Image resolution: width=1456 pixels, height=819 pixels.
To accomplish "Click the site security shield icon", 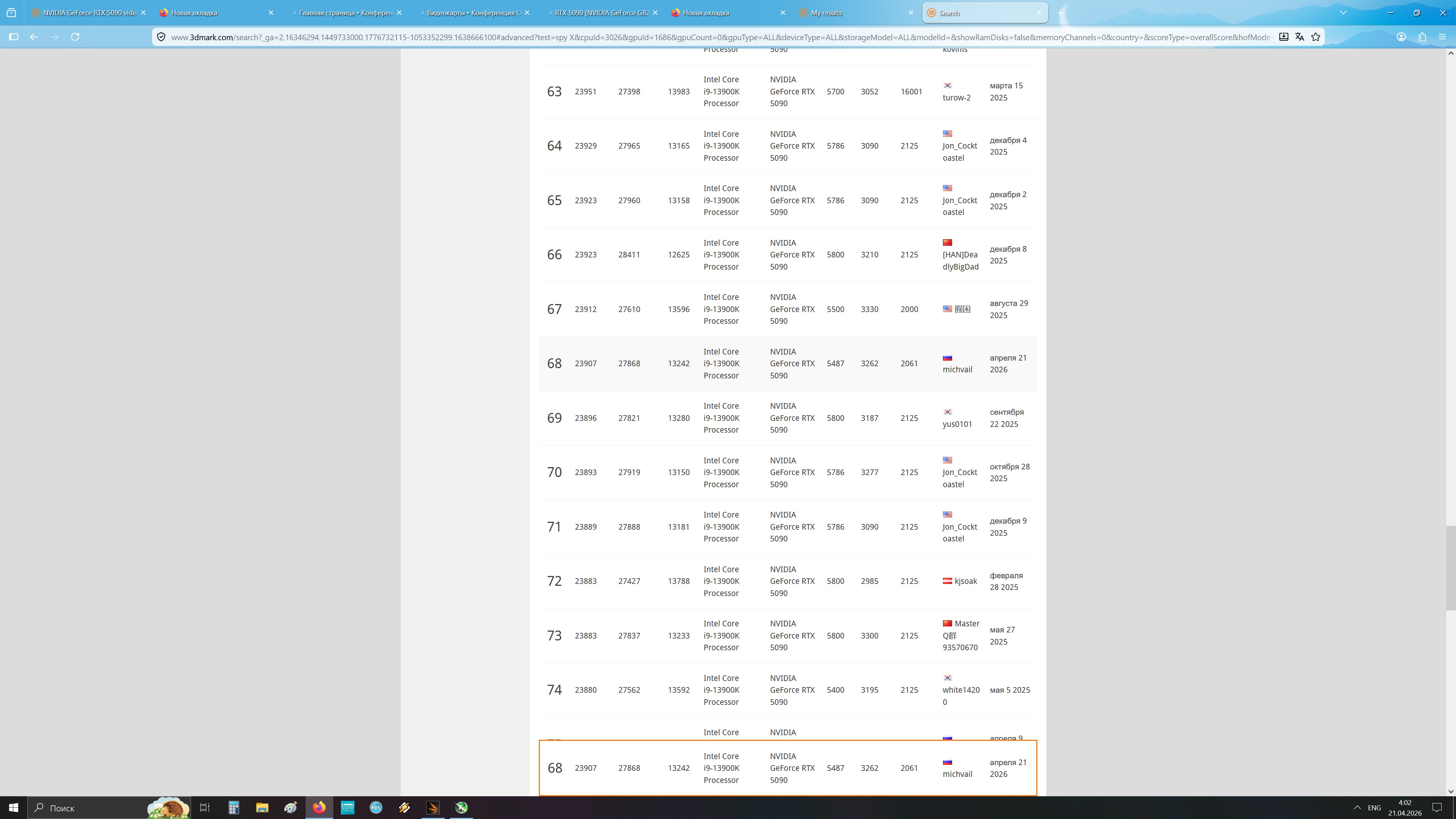I will point(161,37).
